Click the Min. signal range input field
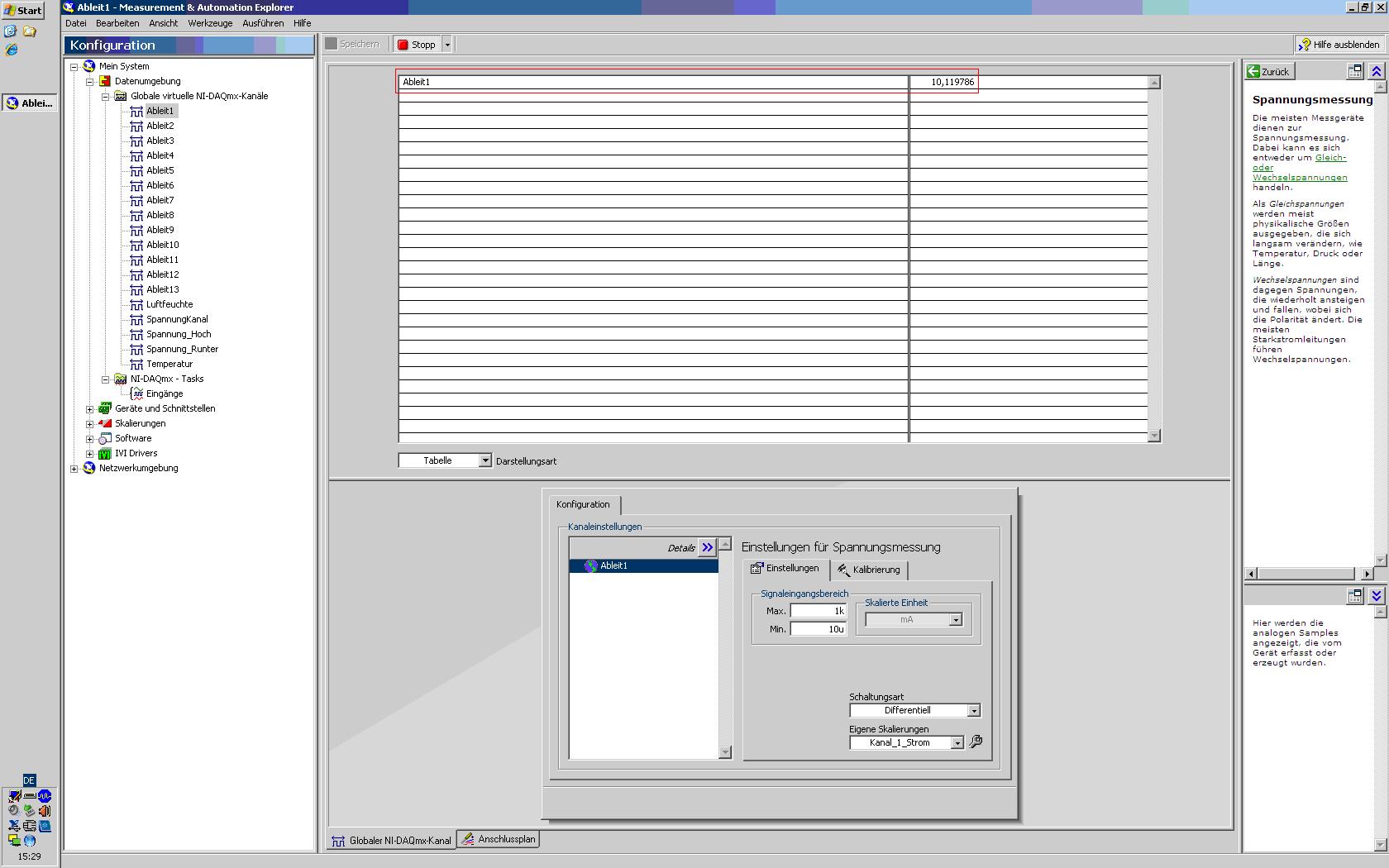1389x868 pixels. [x=818, y=629]
